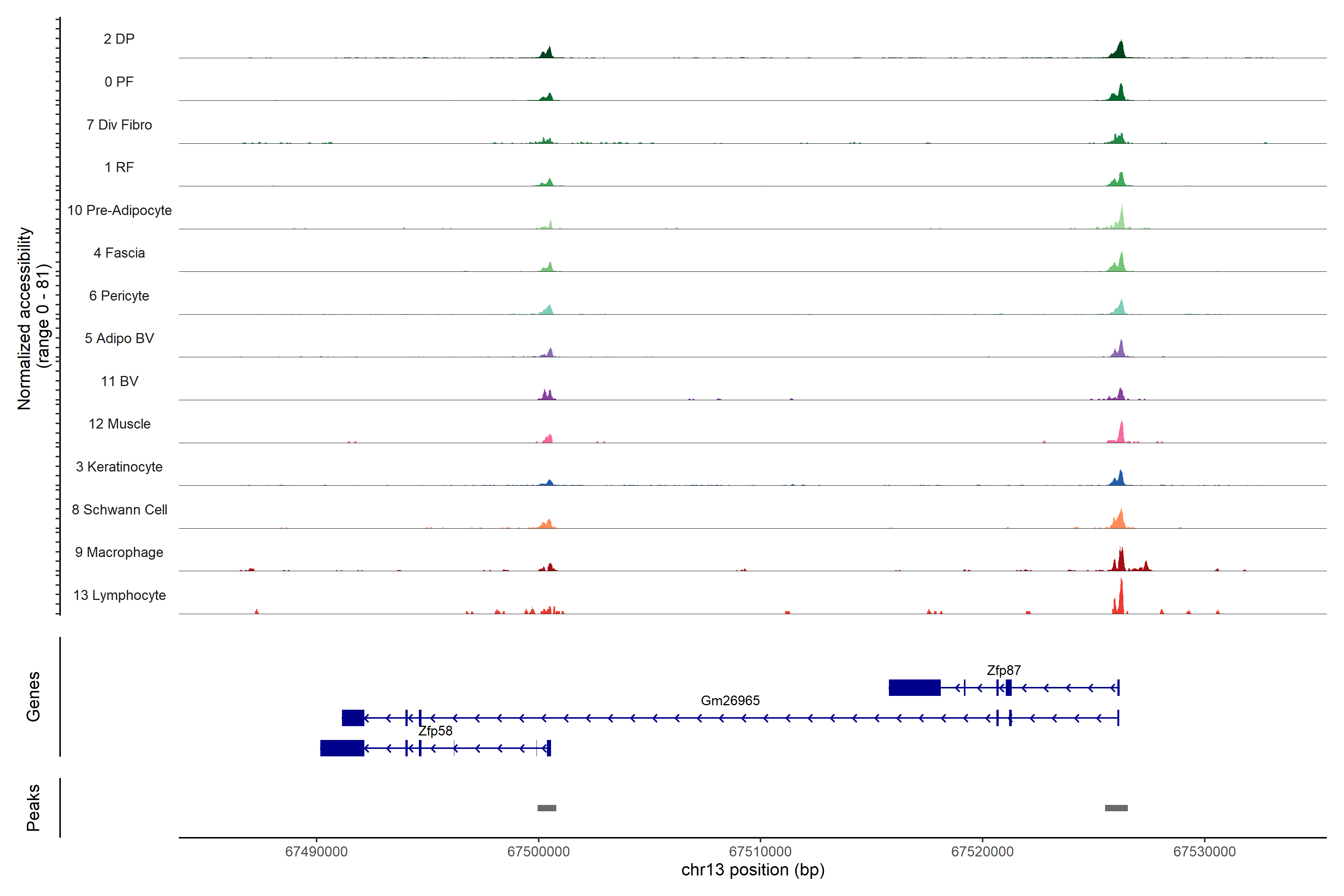Viewport: 1344px width, 896px height.
Task: Click the 2 DP track label
Action: click(119, 39)
